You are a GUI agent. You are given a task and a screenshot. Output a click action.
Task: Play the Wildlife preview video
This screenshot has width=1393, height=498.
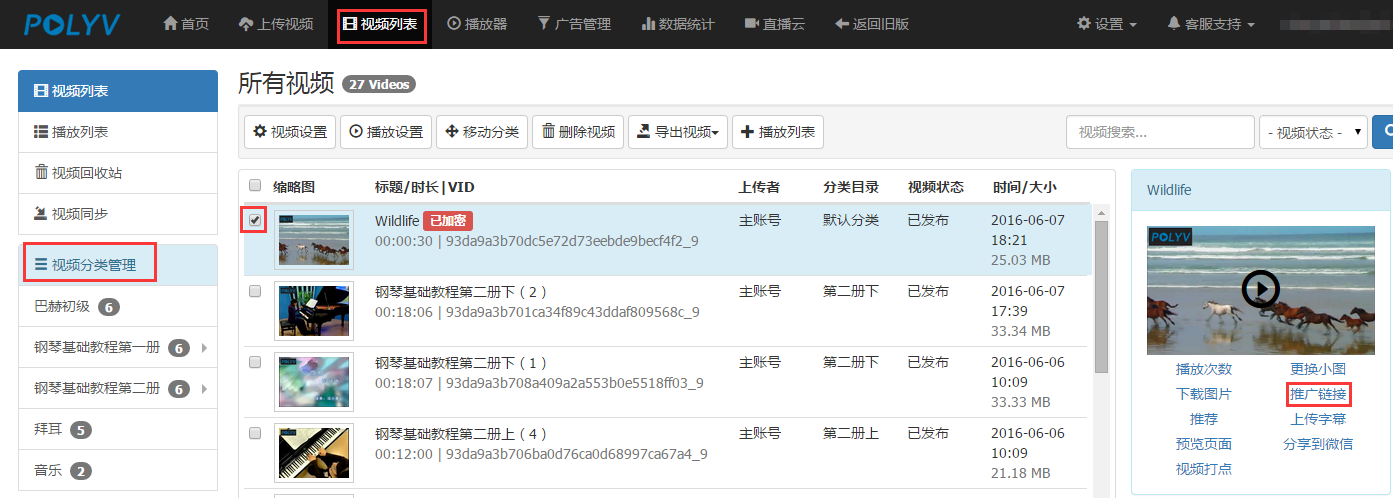(1261, 289)
